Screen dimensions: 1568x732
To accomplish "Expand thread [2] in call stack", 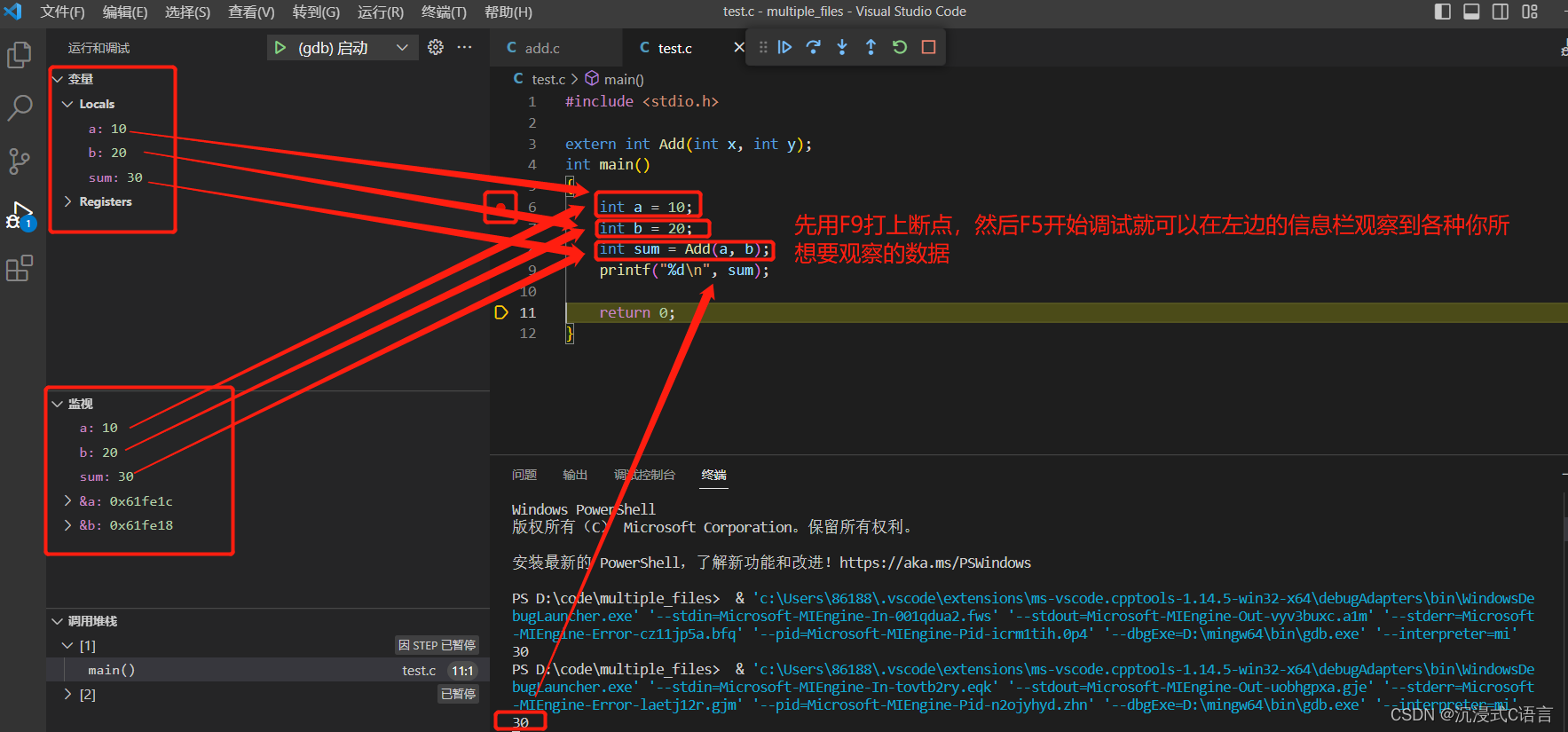I will point(67,694).
